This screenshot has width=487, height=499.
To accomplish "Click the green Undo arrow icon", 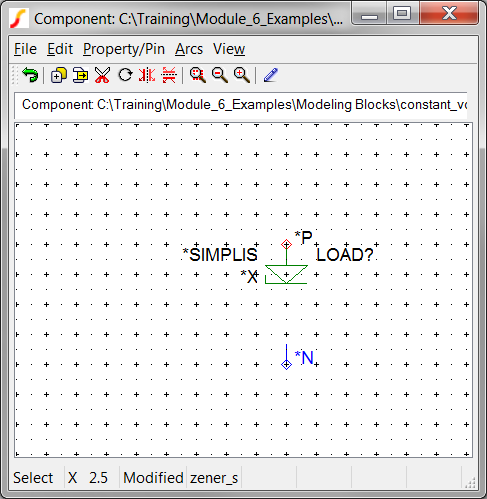I will click(x=30, y=75).
